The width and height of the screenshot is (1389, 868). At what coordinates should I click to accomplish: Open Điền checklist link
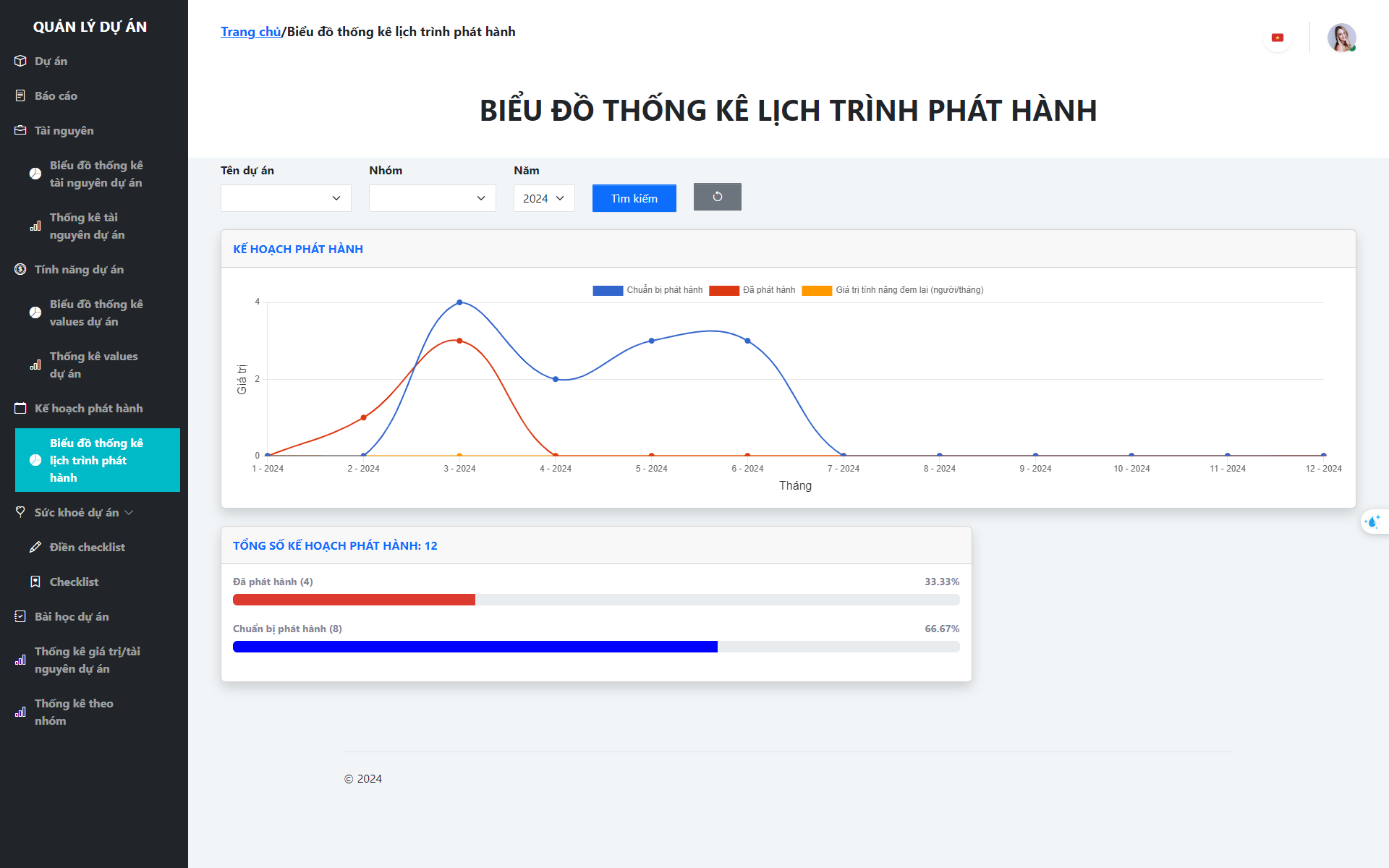coord(87,547)
